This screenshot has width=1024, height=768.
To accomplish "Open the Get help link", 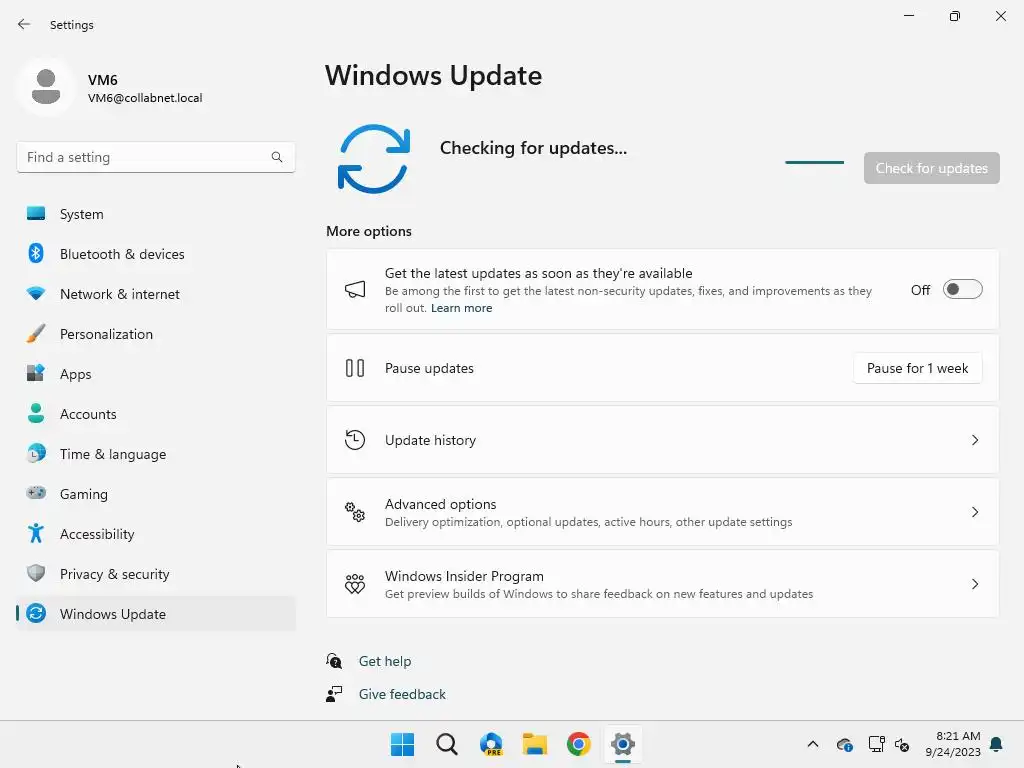I will coord(385,661).
